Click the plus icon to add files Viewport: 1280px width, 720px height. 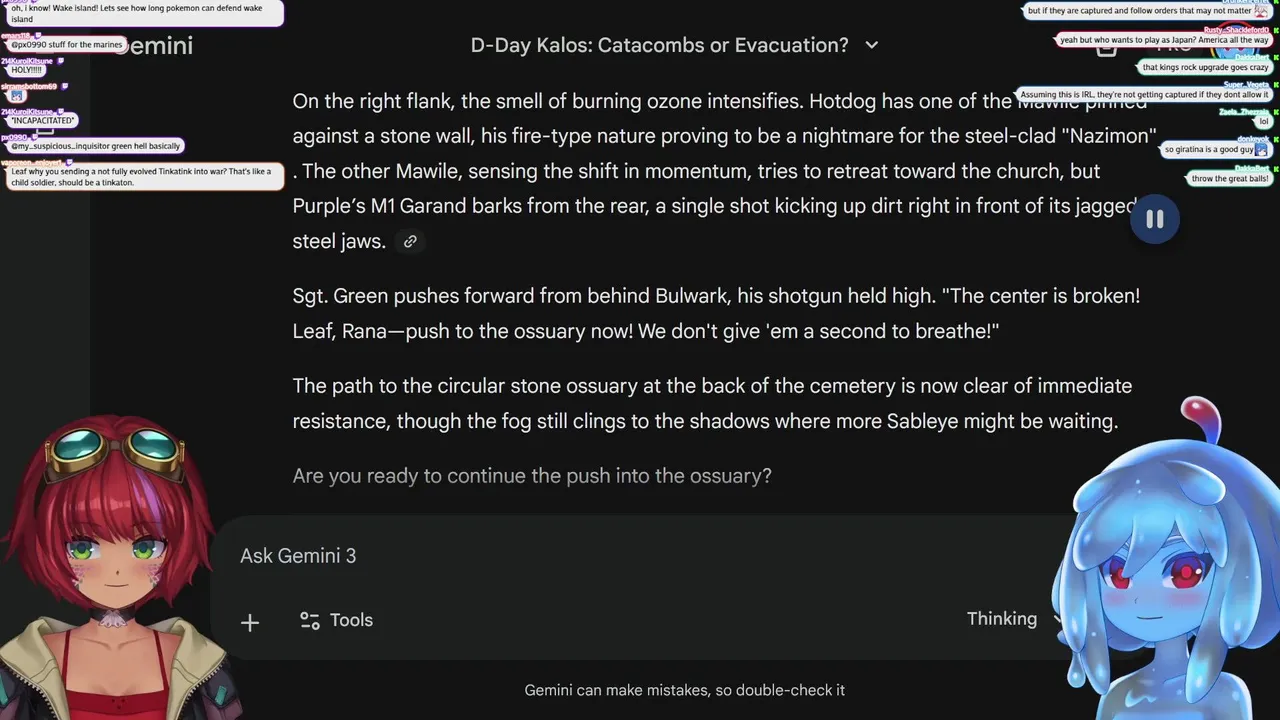(250, 622)
